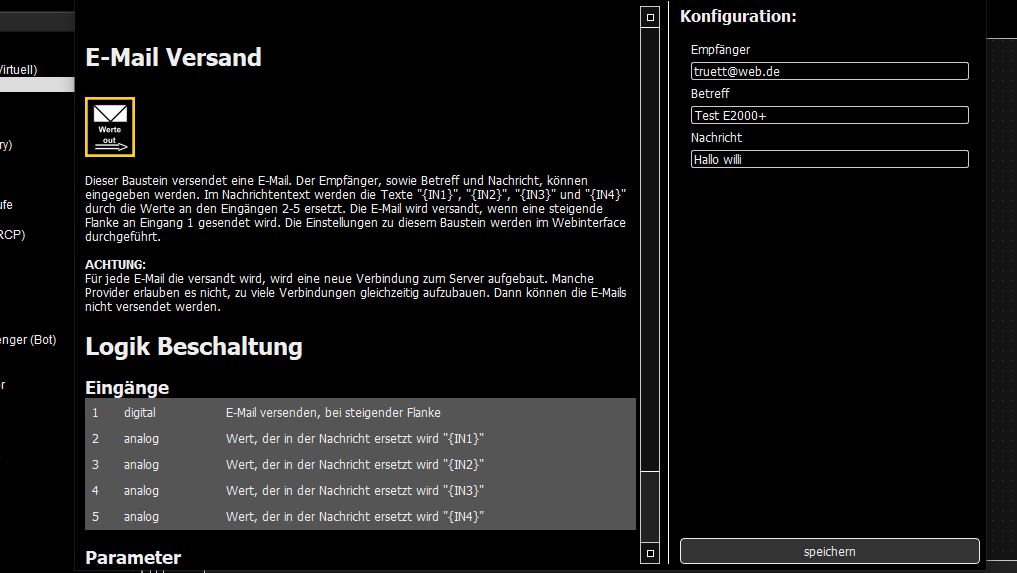Select input row 1 labeled digital
This screenshot has height=573, width=1017.
coord(360,412)
